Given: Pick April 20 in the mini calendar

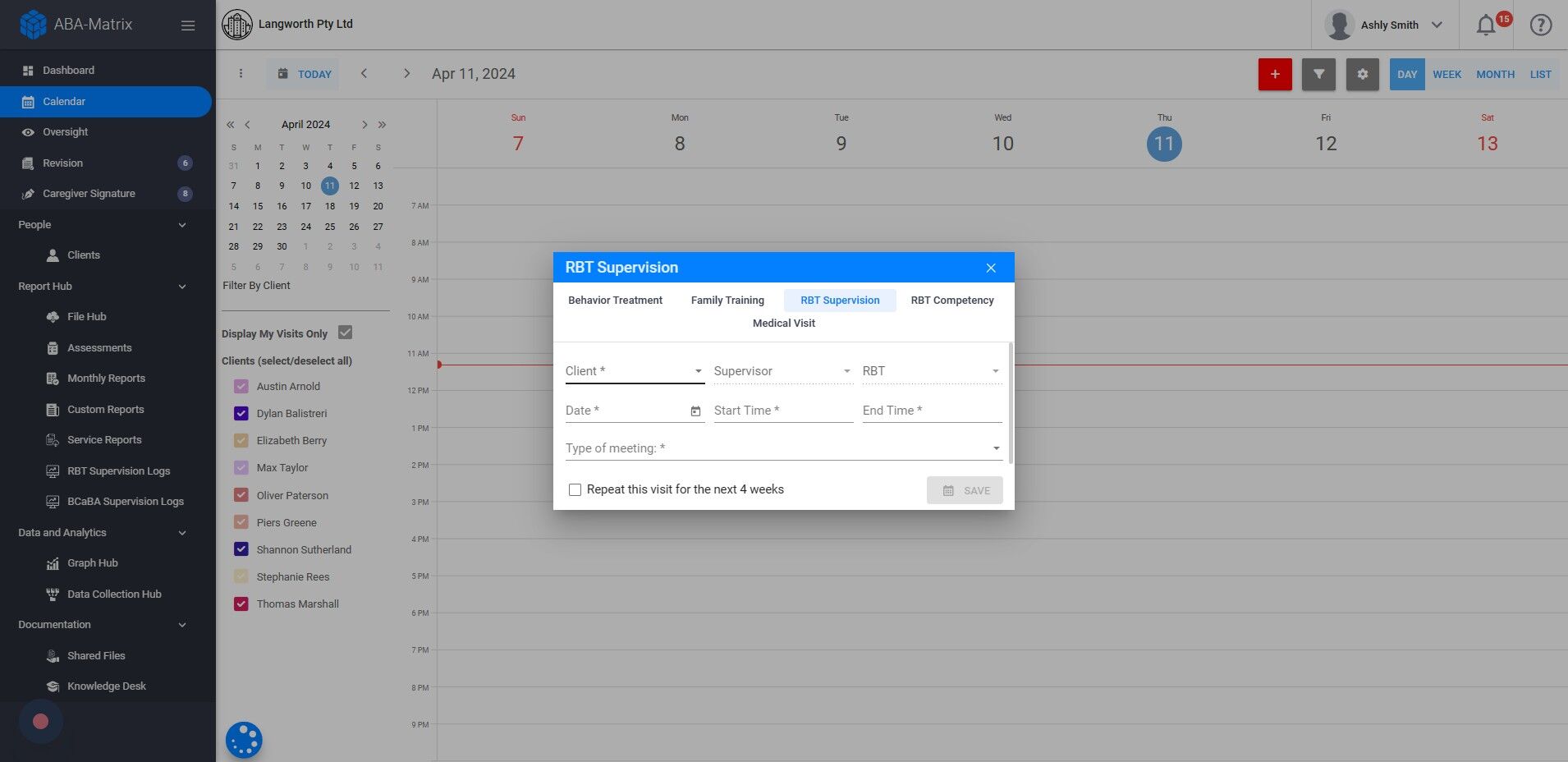Looking at the screenshot, I should (378, 206).
